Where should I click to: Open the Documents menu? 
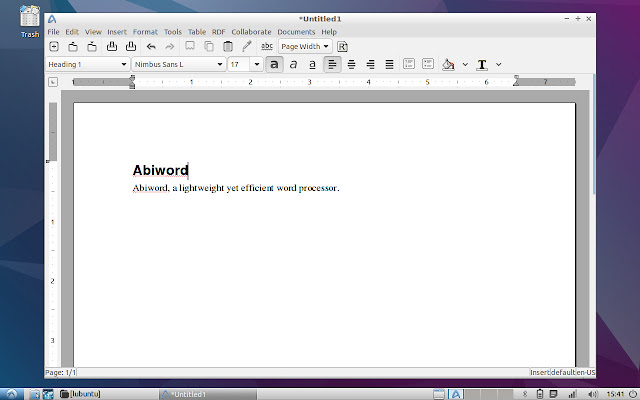pos(296,32)
